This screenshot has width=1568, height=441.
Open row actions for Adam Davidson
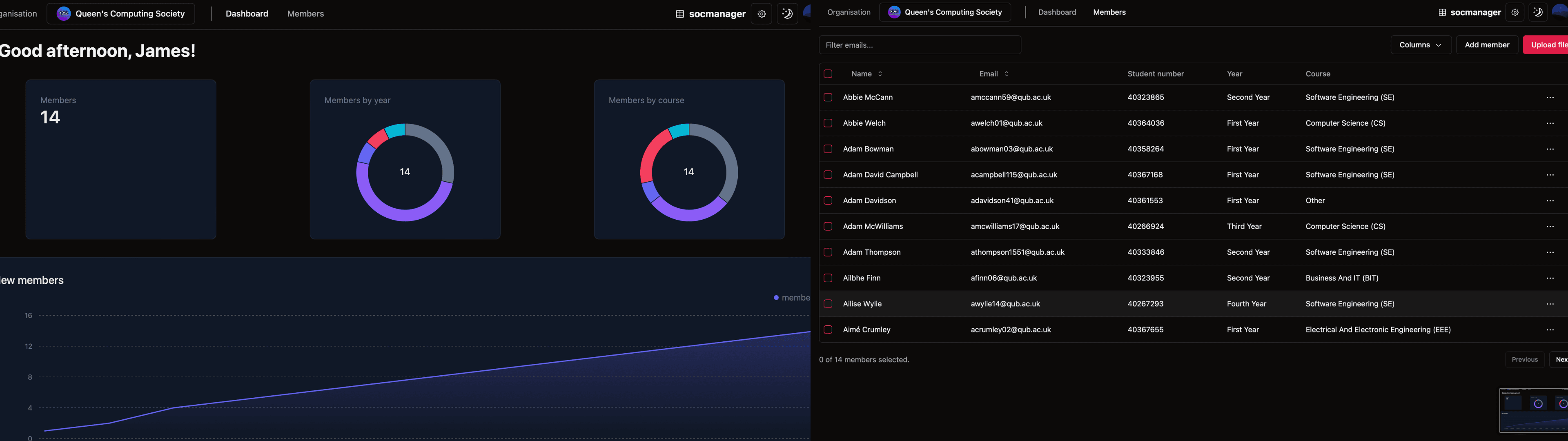coord(1550,200)
